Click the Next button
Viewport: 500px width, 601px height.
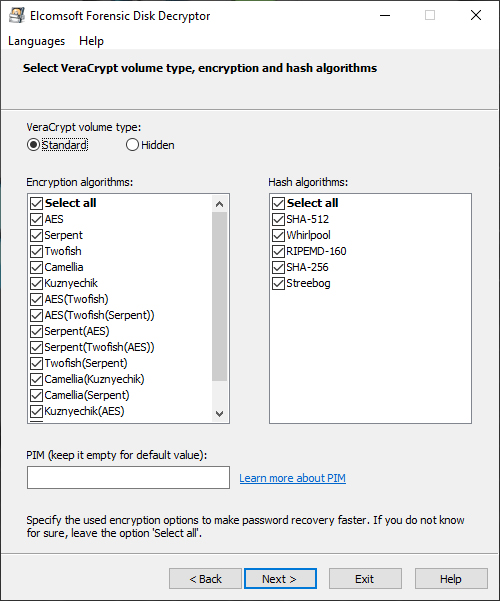[x=280, y=579]
